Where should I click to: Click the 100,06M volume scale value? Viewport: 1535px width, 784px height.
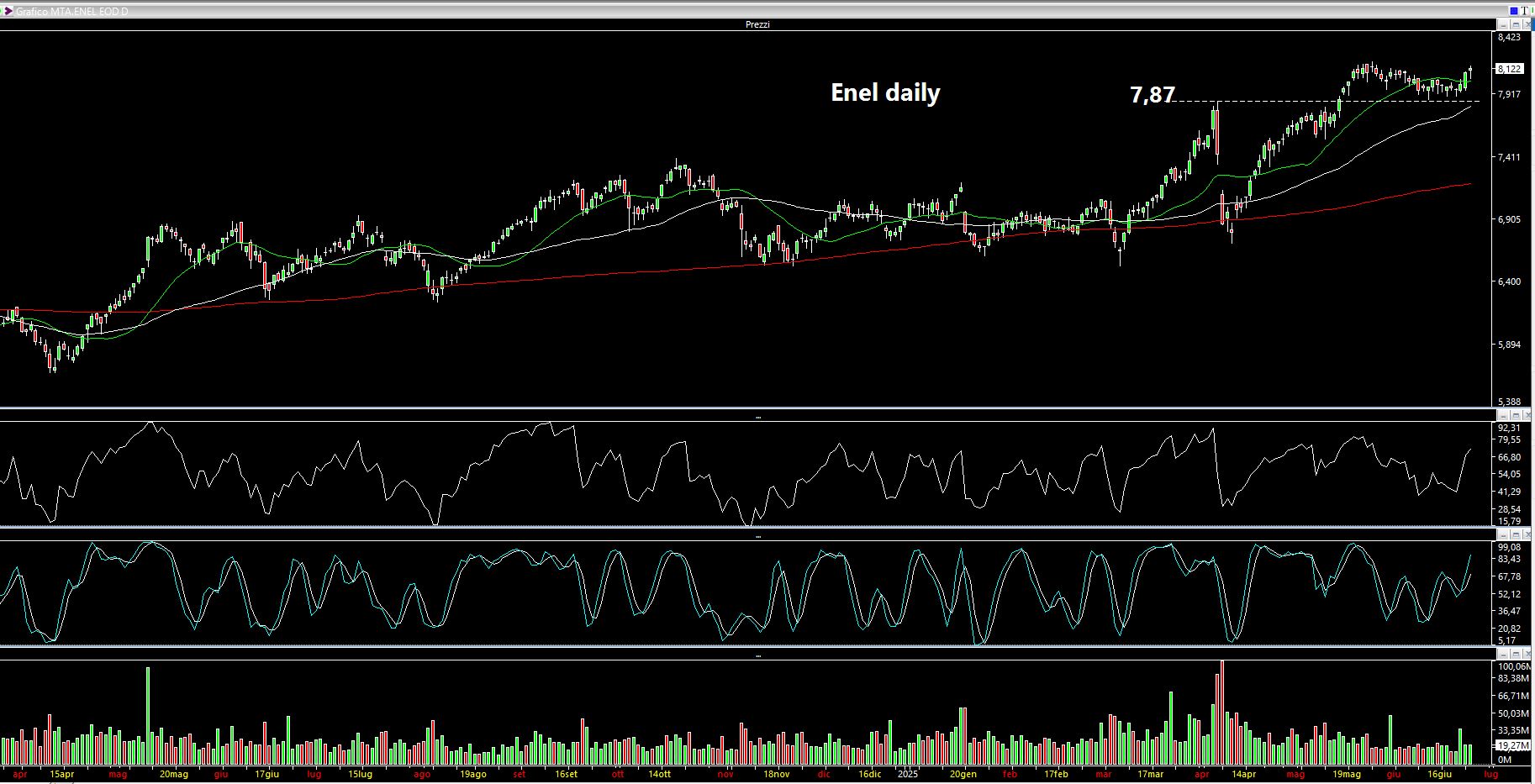pyautogui.click(x=1513, y=666)
